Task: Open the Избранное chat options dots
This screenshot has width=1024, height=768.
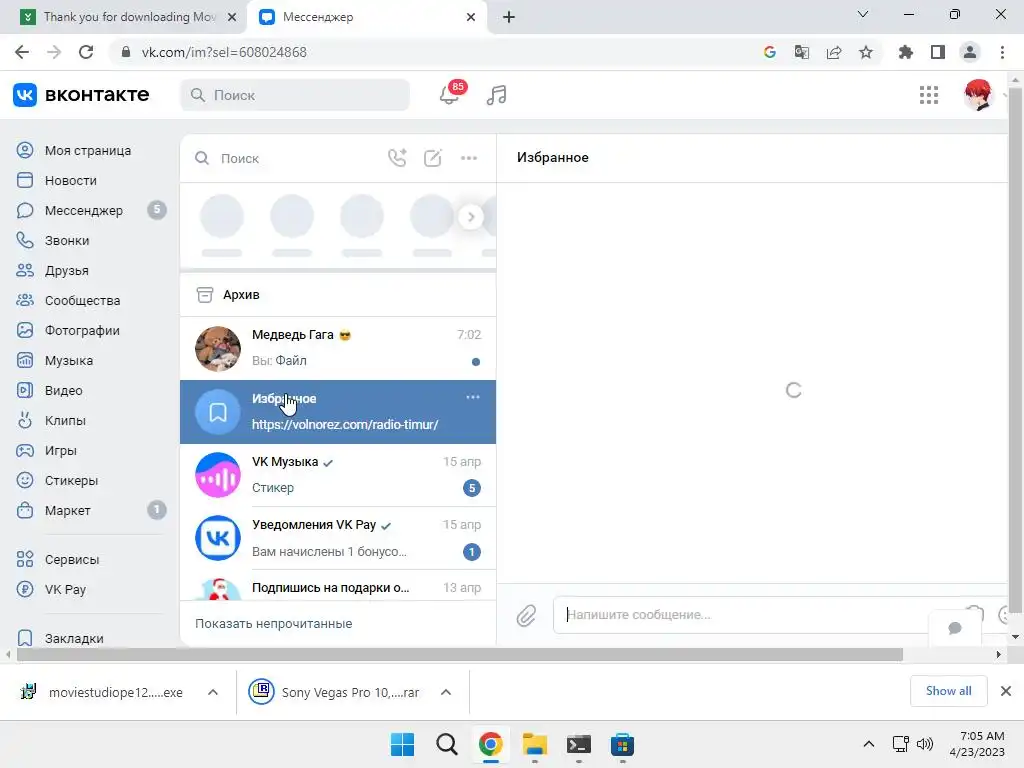Action: point(473,397)
